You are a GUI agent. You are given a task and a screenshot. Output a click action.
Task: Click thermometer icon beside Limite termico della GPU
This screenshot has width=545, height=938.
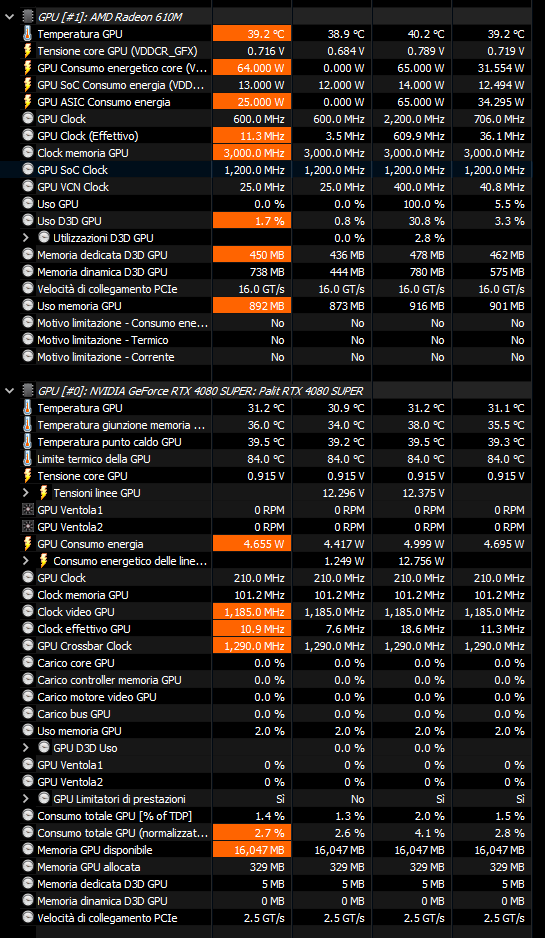[x=28, y=459]
